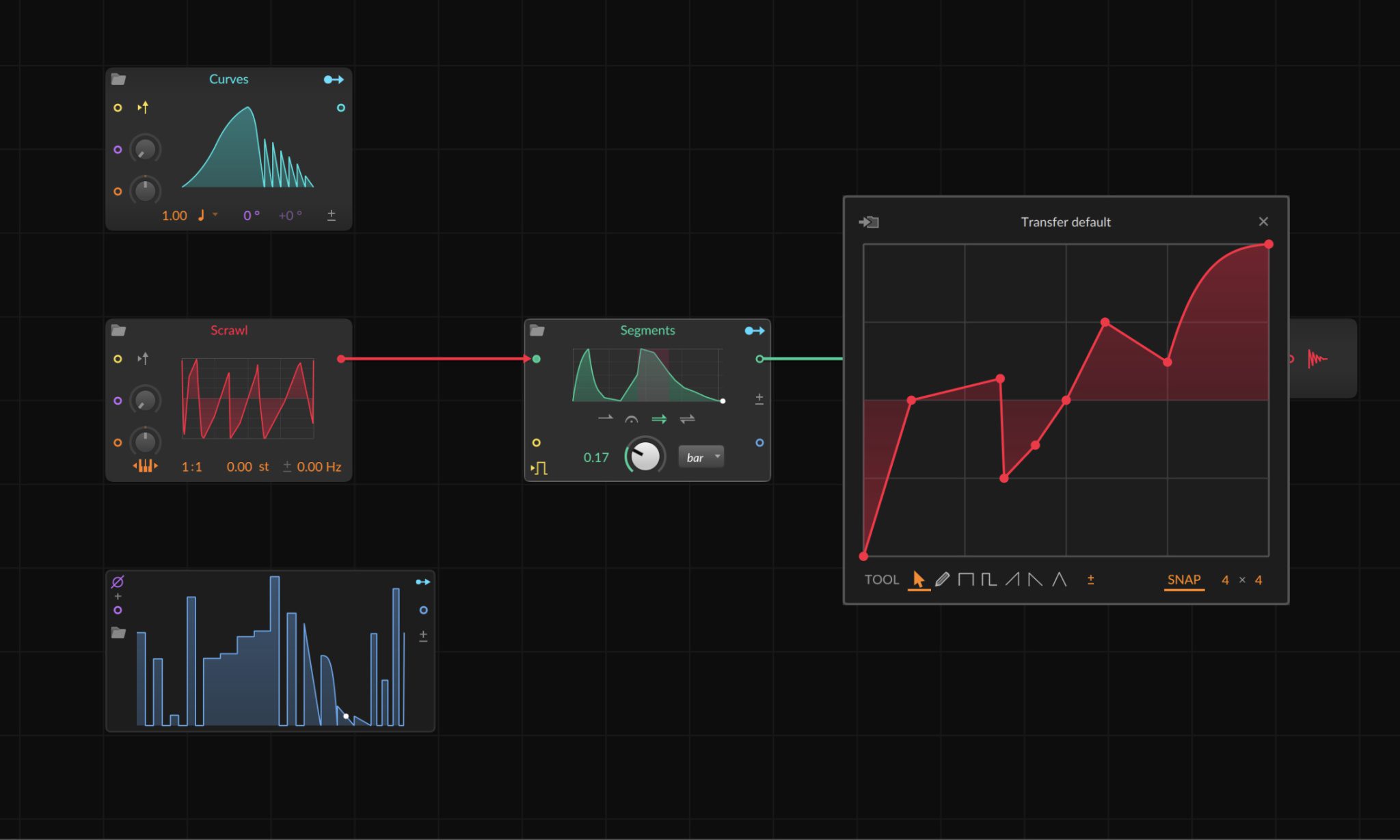Click the ± button in the Transfer tool row
Image resolution: width=1400 pixels, height=840 pixels.
[x=1091, y=579]
